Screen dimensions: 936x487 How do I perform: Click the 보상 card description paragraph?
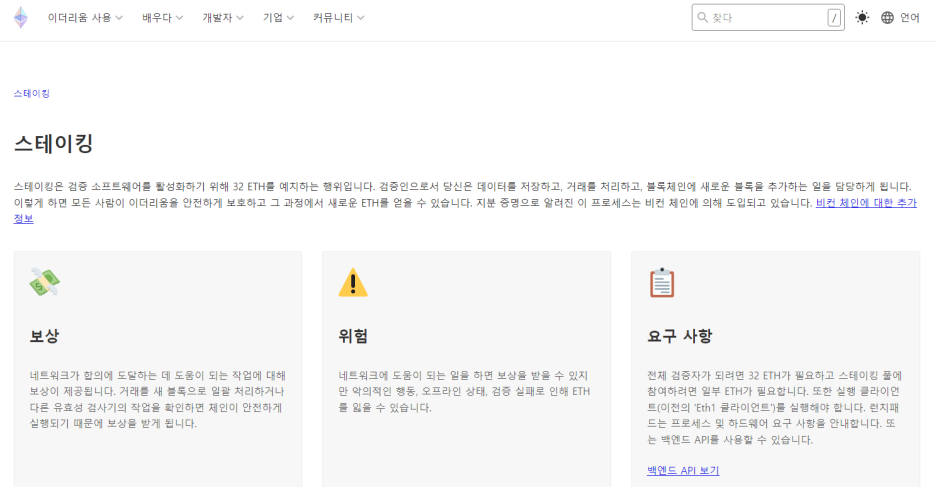click(158, 399)
